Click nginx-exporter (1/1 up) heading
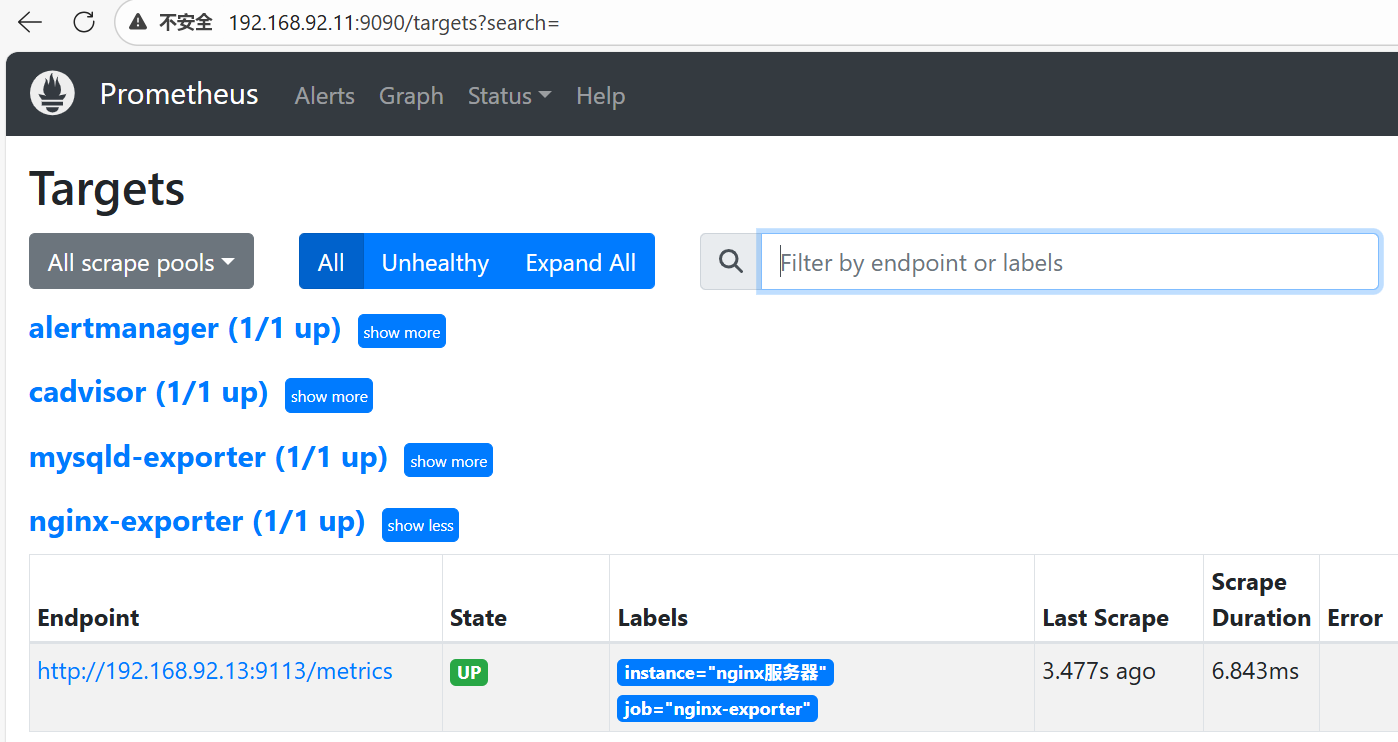 [x=197, y=521]
